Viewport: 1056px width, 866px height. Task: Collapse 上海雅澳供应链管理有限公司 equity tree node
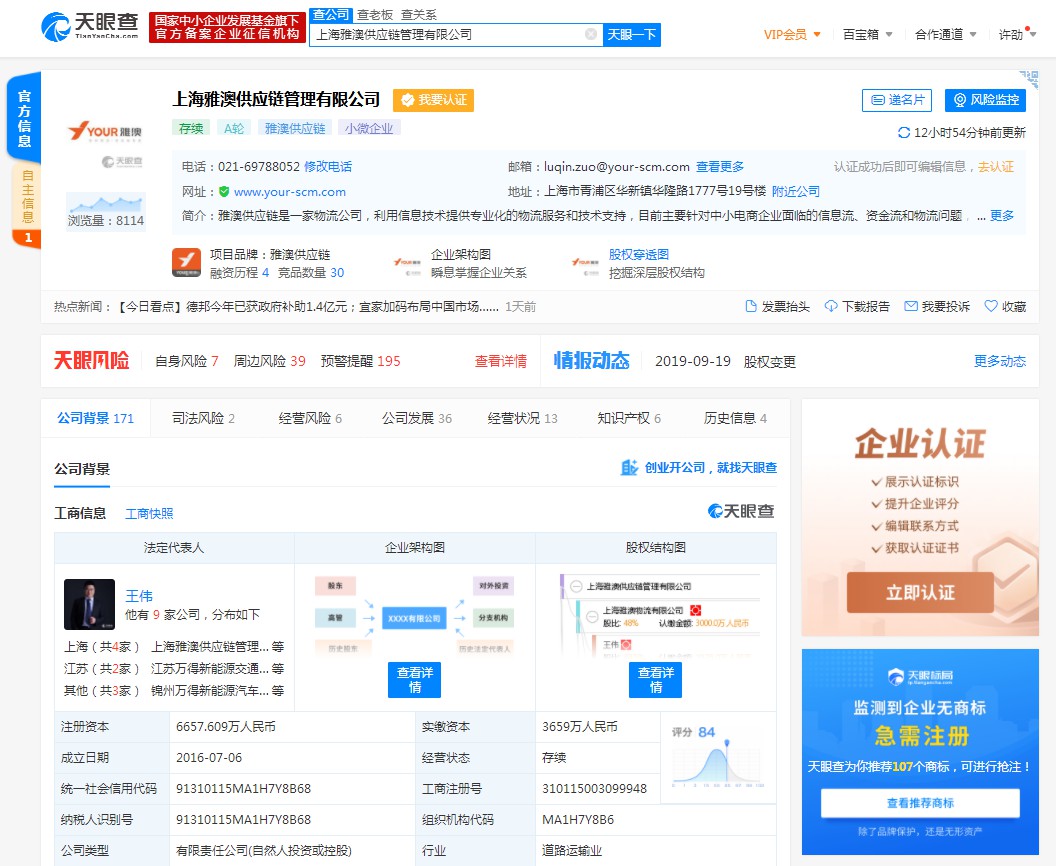click(576, 587)
